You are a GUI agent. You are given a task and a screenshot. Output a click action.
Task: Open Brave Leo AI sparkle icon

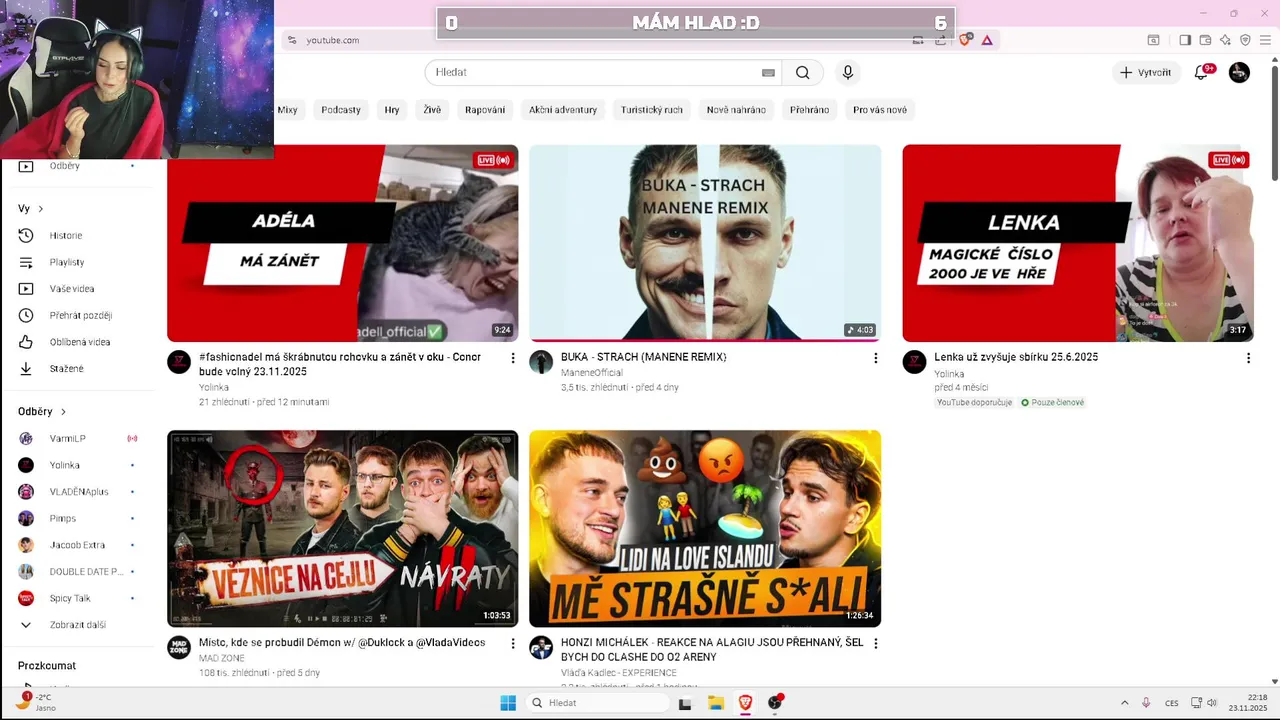click(1225, 40)
